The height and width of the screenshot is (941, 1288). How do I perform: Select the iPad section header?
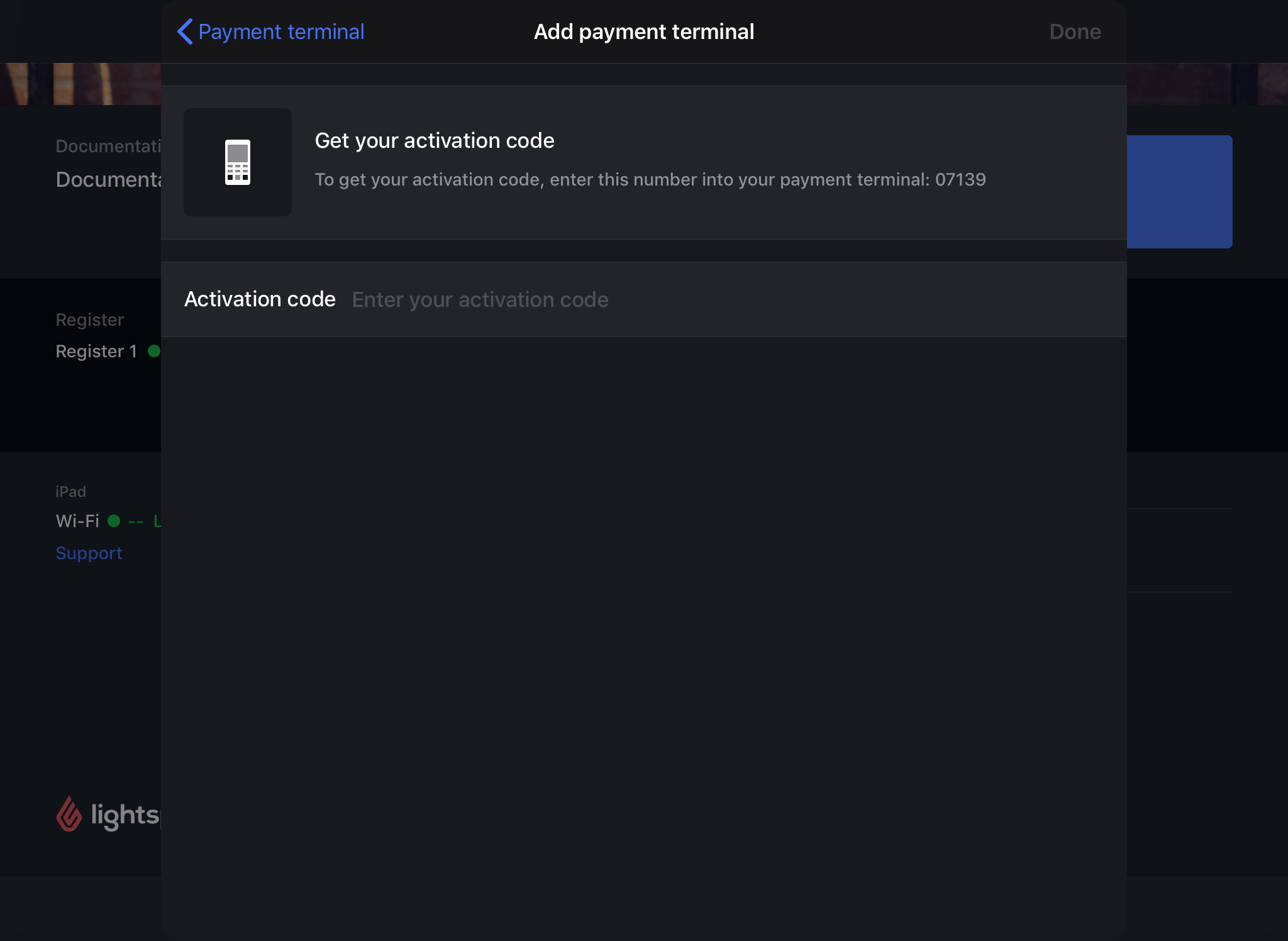click(x=70, y=491)
